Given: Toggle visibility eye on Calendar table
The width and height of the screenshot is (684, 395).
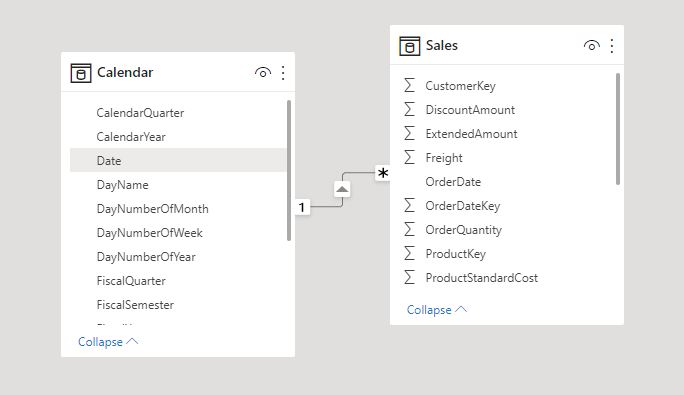Looking at the screenshot, I should coord(263,73).
